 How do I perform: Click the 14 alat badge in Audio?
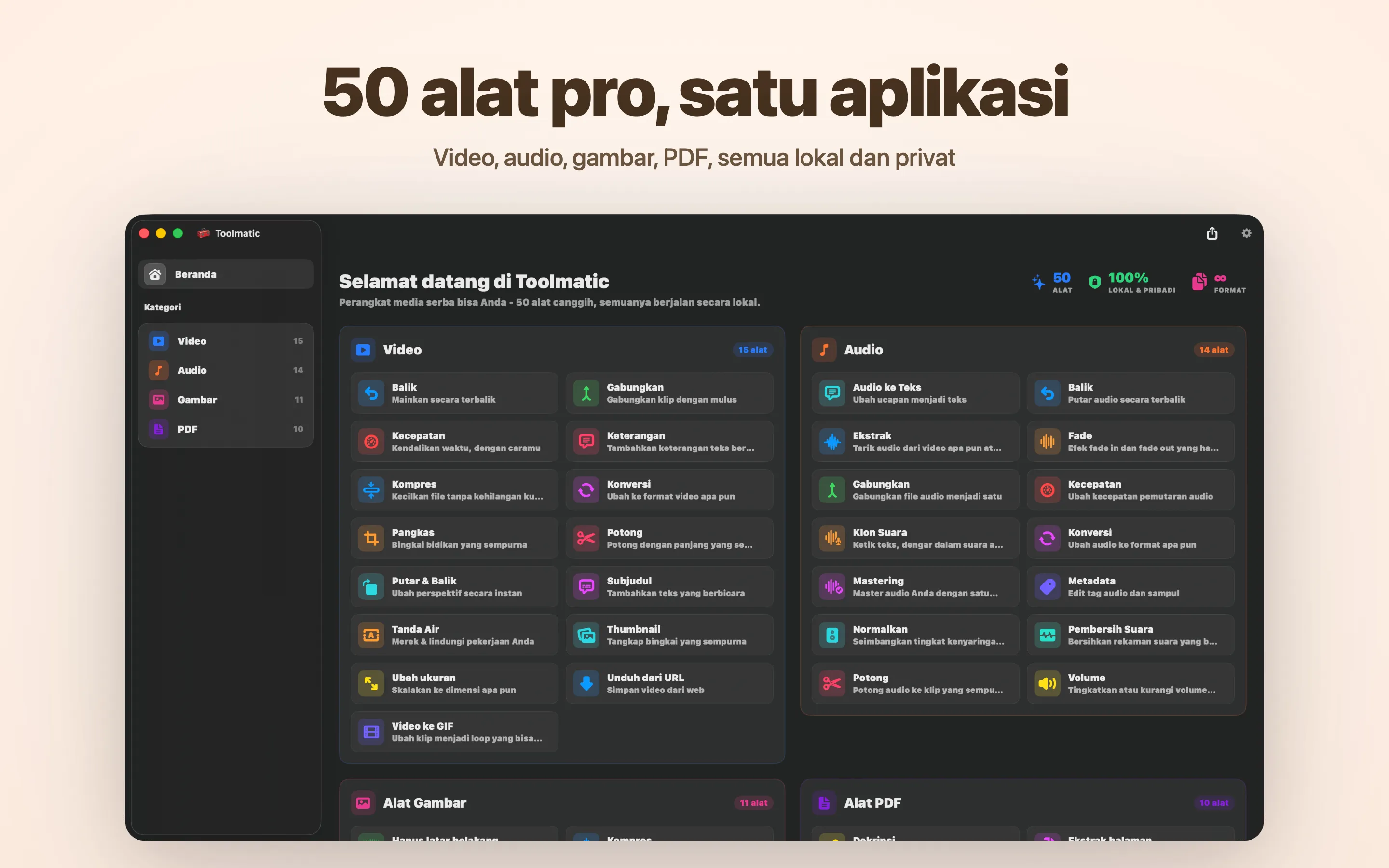1213,350
